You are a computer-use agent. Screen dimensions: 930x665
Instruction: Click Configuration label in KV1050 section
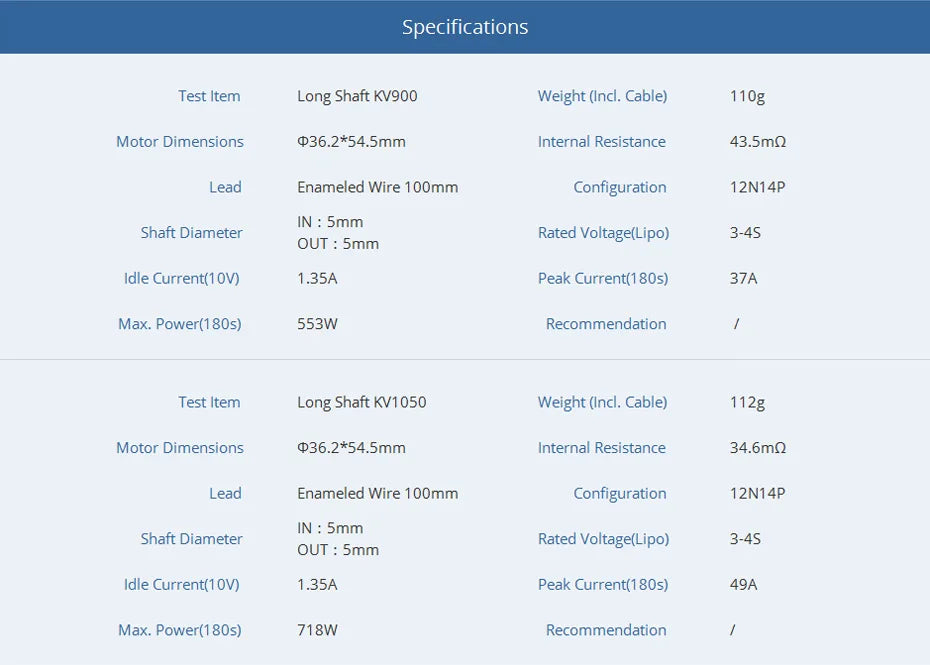(619, 493)
